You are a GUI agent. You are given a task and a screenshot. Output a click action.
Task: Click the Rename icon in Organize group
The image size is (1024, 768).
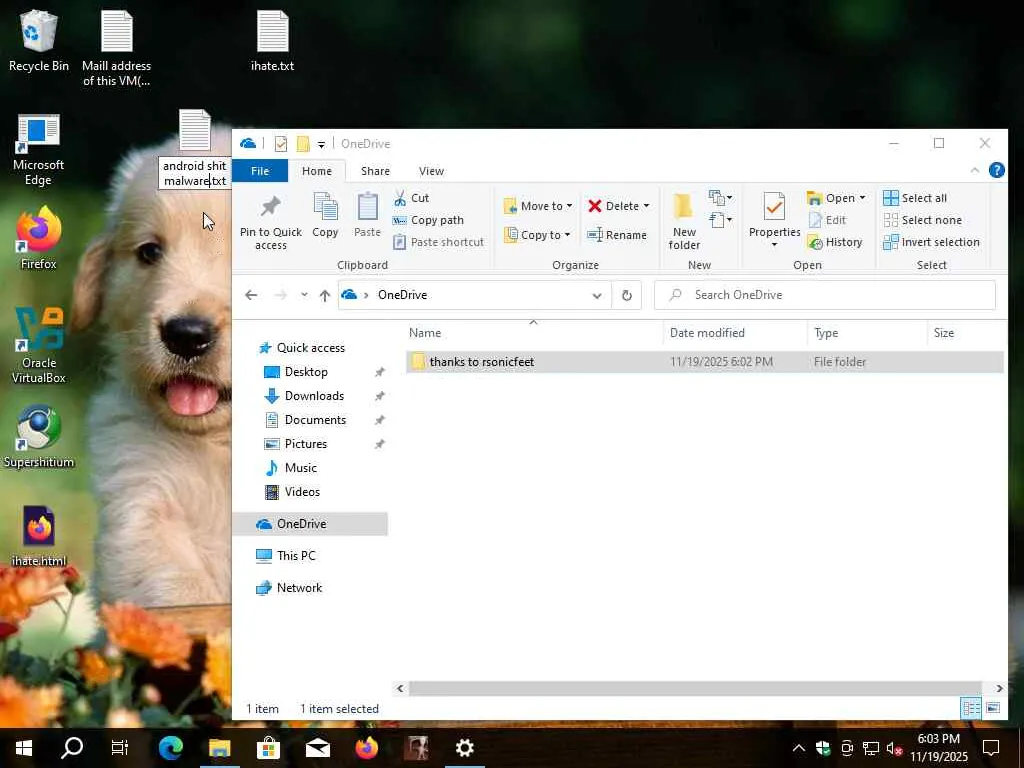coord(595,235)
